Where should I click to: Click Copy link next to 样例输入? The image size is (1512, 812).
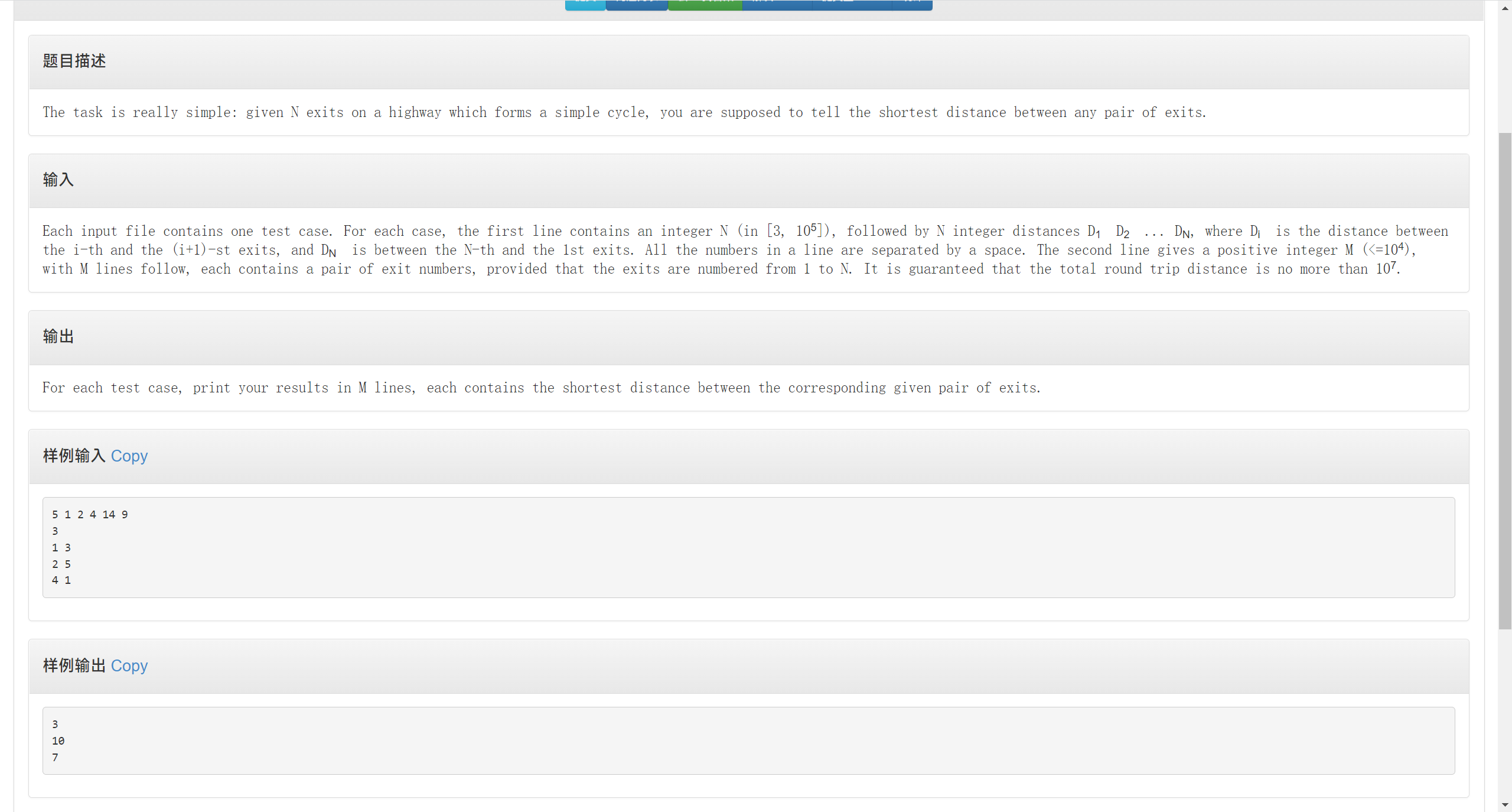click(x=129, y=456)
